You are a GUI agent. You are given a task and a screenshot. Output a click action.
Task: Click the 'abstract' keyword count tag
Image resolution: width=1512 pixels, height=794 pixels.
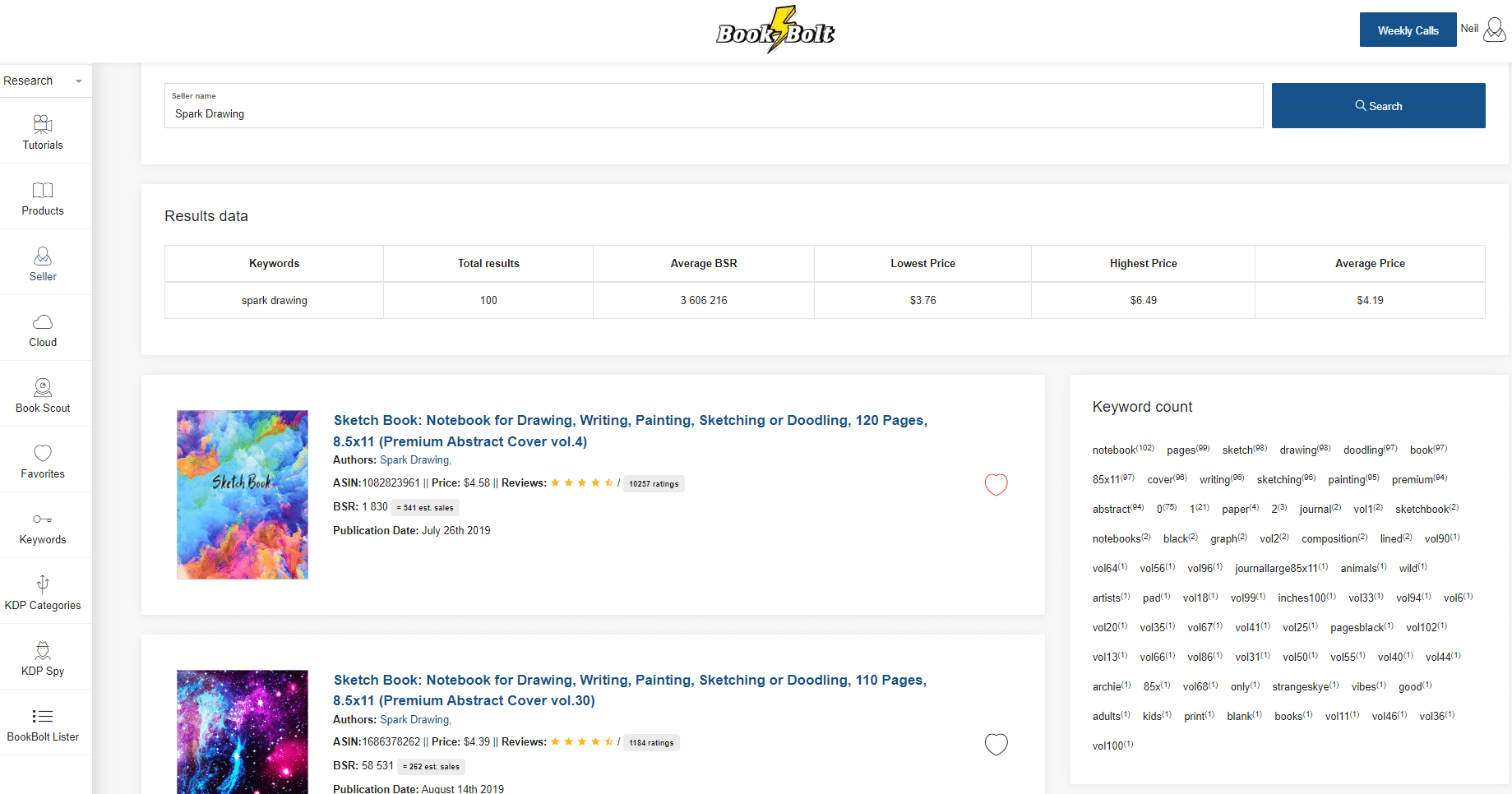click(1118, 509)
